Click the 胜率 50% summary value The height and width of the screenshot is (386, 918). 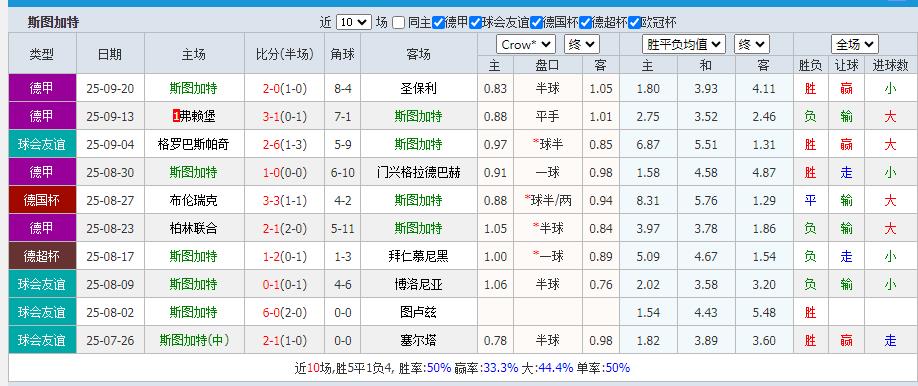click(439, 368)
